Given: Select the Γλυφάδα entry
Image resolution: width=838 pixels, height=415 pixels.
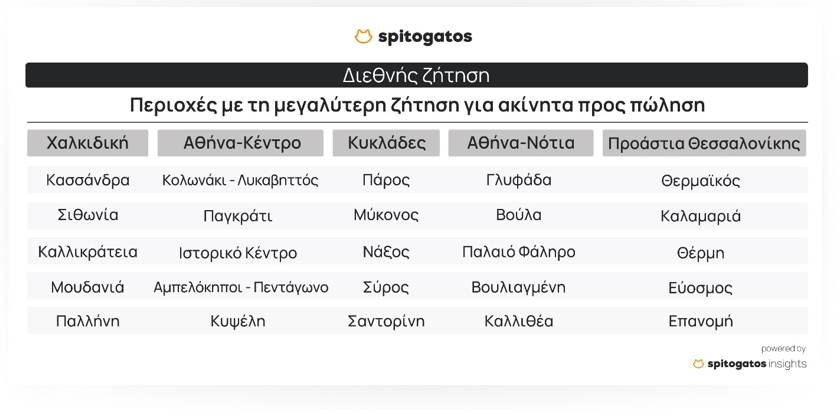Looking at the screenshot, I should [x=519, y=181].
